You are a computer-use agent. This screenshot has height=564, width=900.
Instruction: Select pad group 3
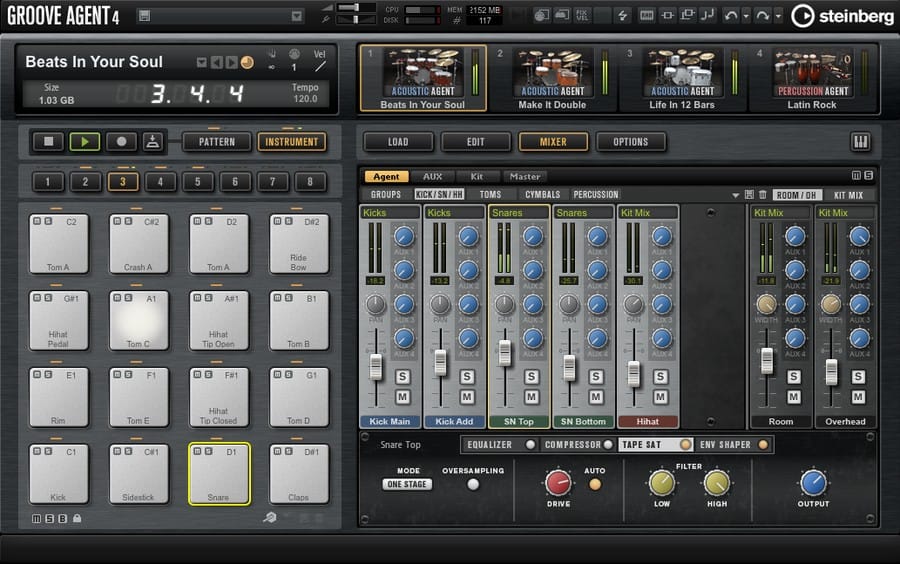tap(122, 182)
